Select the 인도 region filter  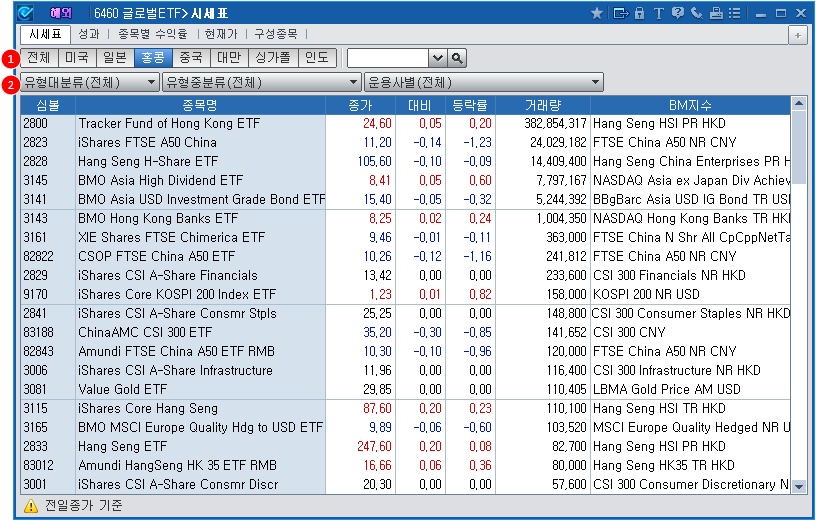tap(317, 57)
